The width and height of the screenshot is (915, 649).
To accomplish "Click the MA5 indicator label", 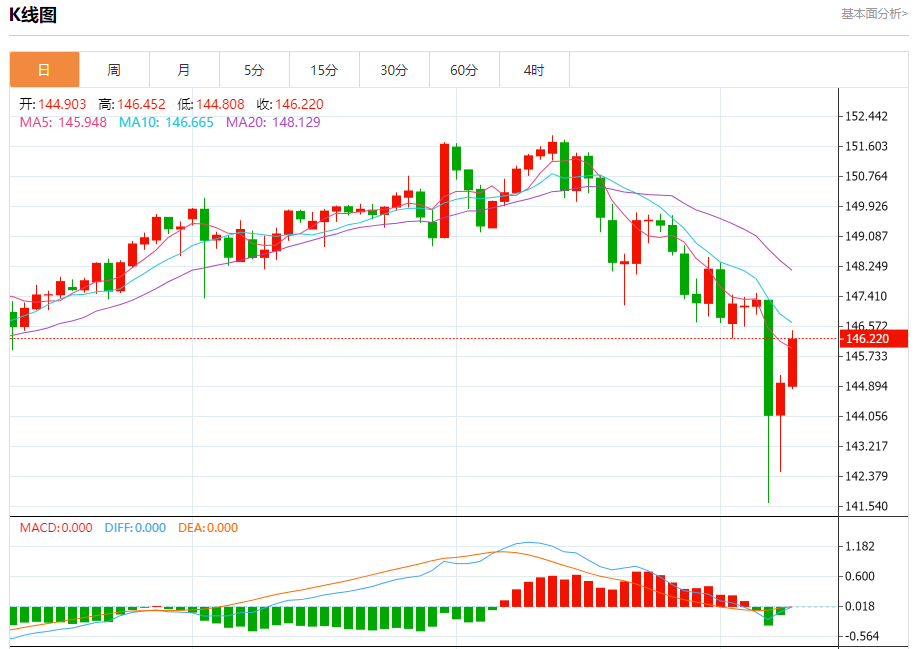I will [63, 123].
